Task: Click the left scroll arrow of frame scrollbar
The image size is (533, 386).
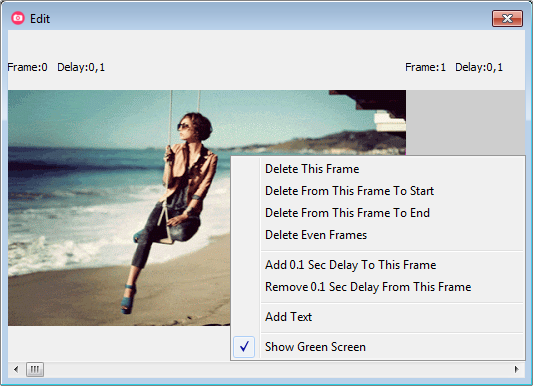Action: click(x=16, y=369)
